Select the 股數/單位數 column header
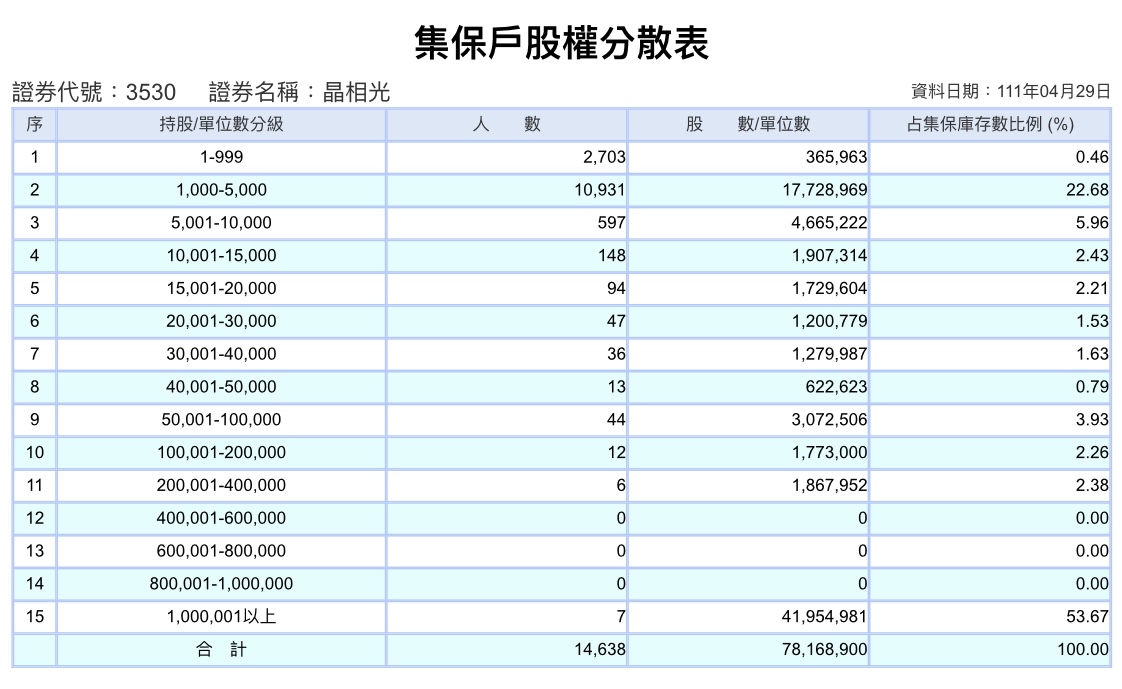This screenshot has width=1122, height=689. [748, 124]
